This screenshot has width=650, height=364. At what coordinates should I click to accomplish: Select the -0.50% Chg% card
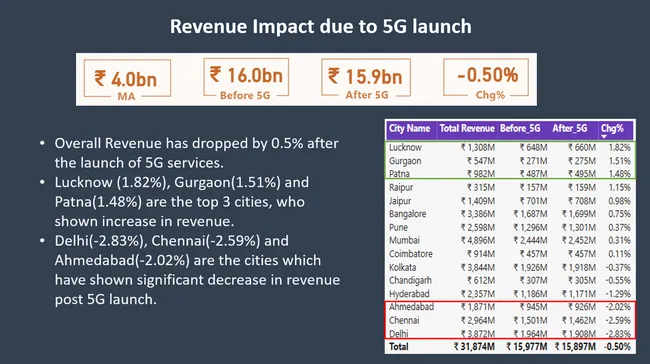[486, 79]
